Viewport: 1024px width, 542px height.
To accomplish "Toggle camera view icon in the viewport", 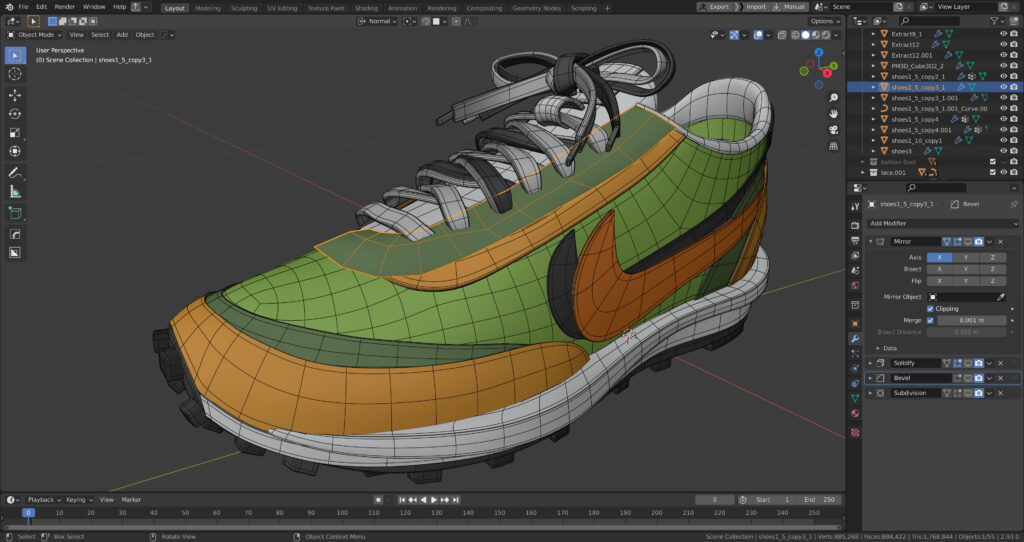I will (833, 130).
